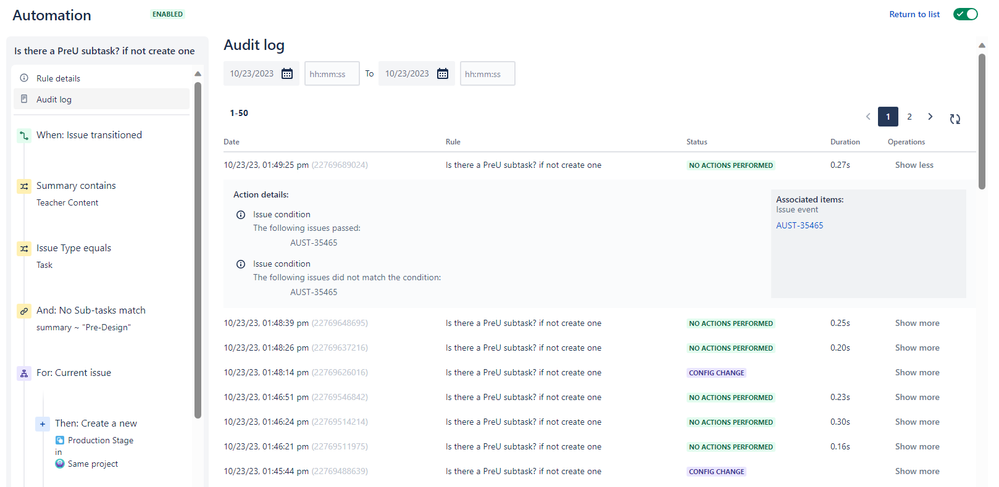Viewport: 999px width, 487px height.
Task: Click the first hh:mm:ss time field
Action: [332, 73]
